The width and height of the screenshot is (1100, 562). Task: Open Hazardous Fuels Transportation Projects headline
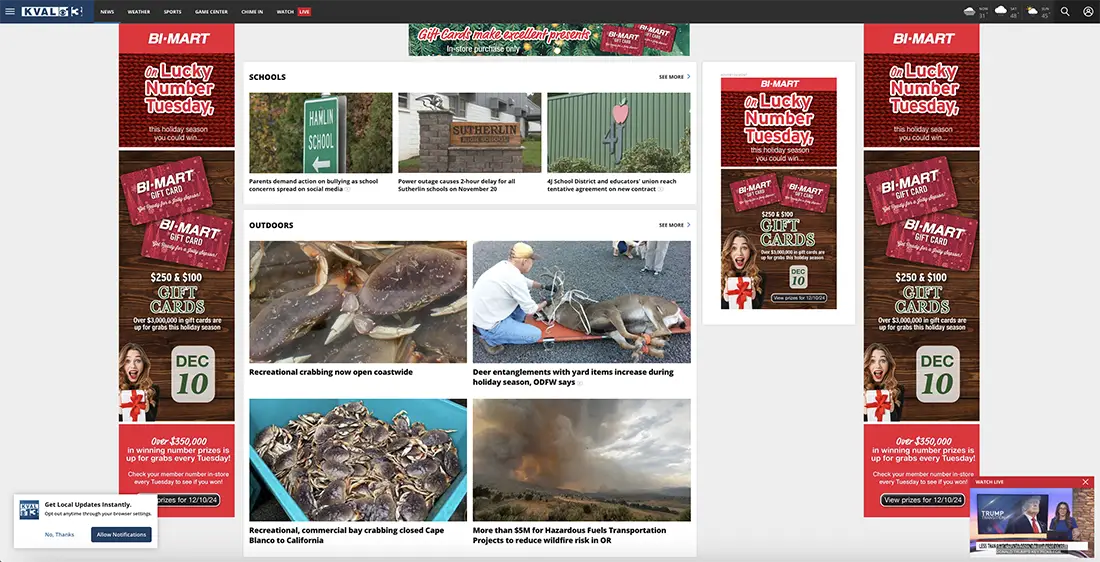[570, 535]
